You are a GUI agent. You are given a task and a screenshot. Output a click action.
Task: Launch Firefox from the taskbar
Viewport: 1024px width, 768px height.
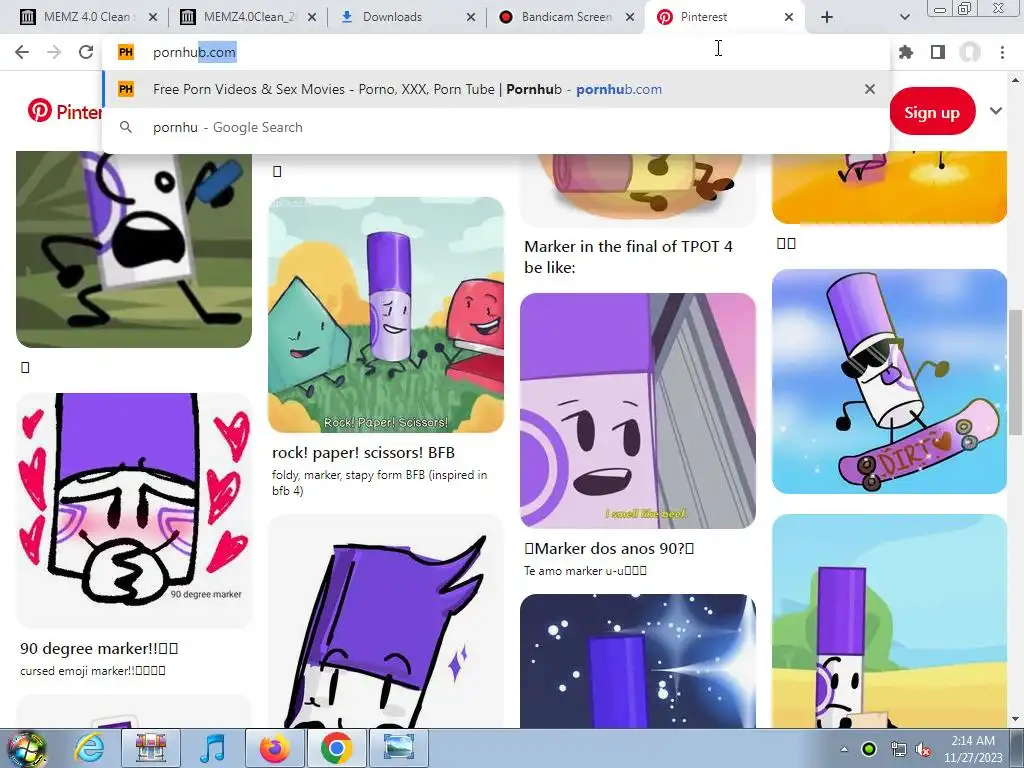(274, 748)
